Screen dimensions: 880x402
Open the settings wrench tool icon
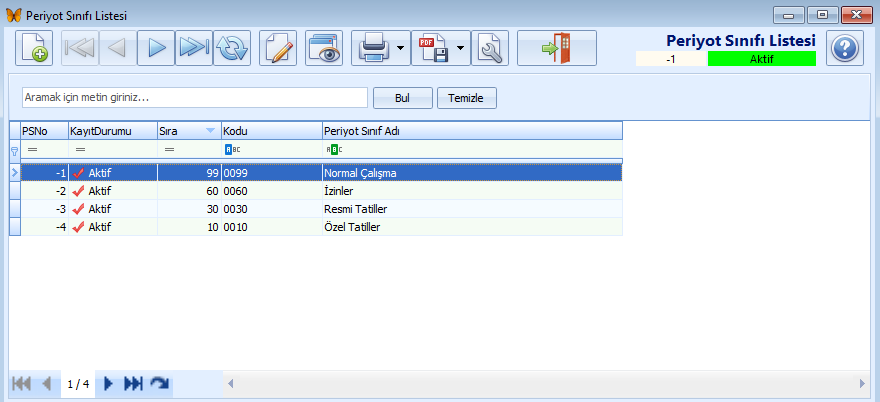(490, 48)
